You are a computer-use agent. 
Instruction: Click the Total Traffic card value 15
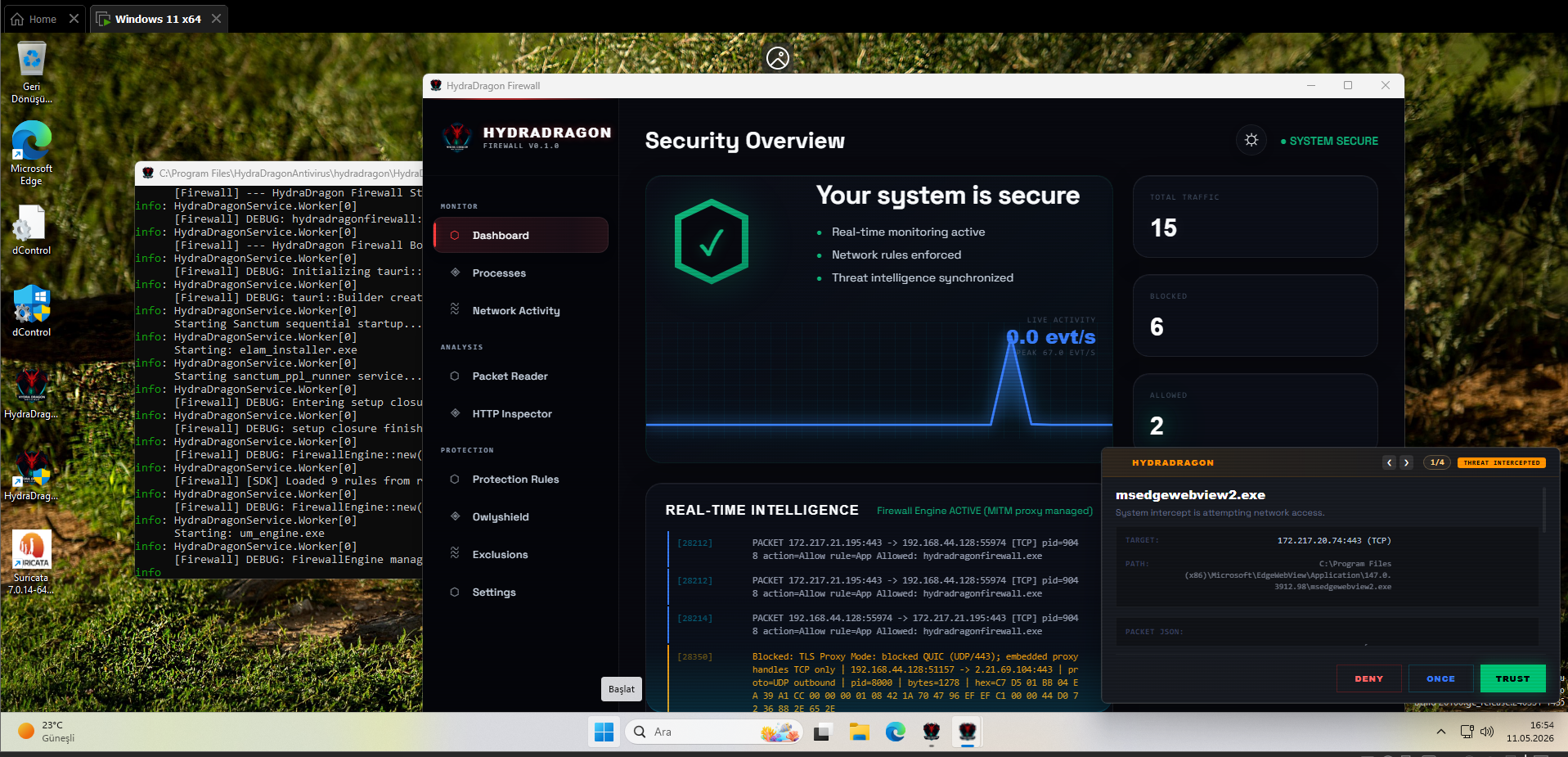tap(1164, 228)
